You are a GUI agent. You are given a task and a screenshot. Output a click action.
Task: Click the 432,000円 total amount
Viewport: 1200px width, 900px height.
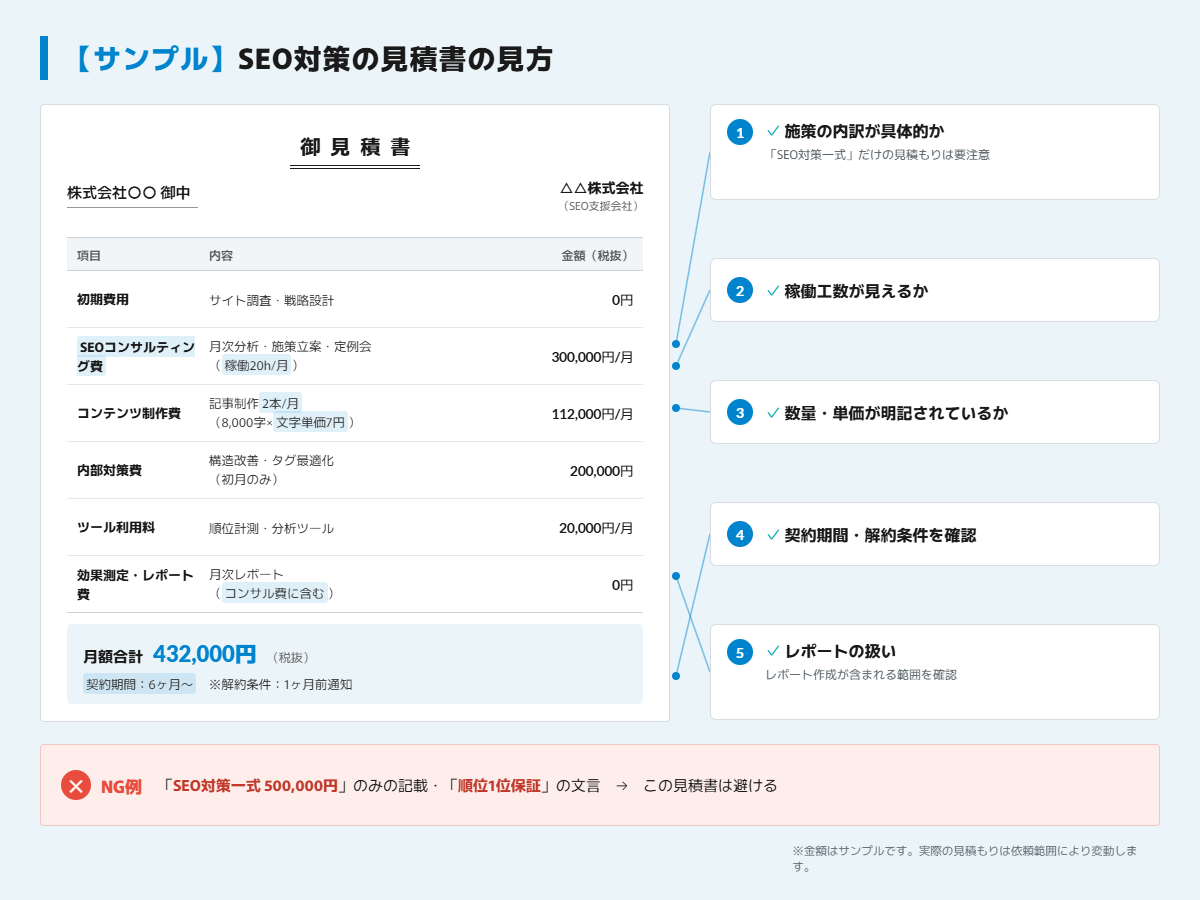point(205,654)
